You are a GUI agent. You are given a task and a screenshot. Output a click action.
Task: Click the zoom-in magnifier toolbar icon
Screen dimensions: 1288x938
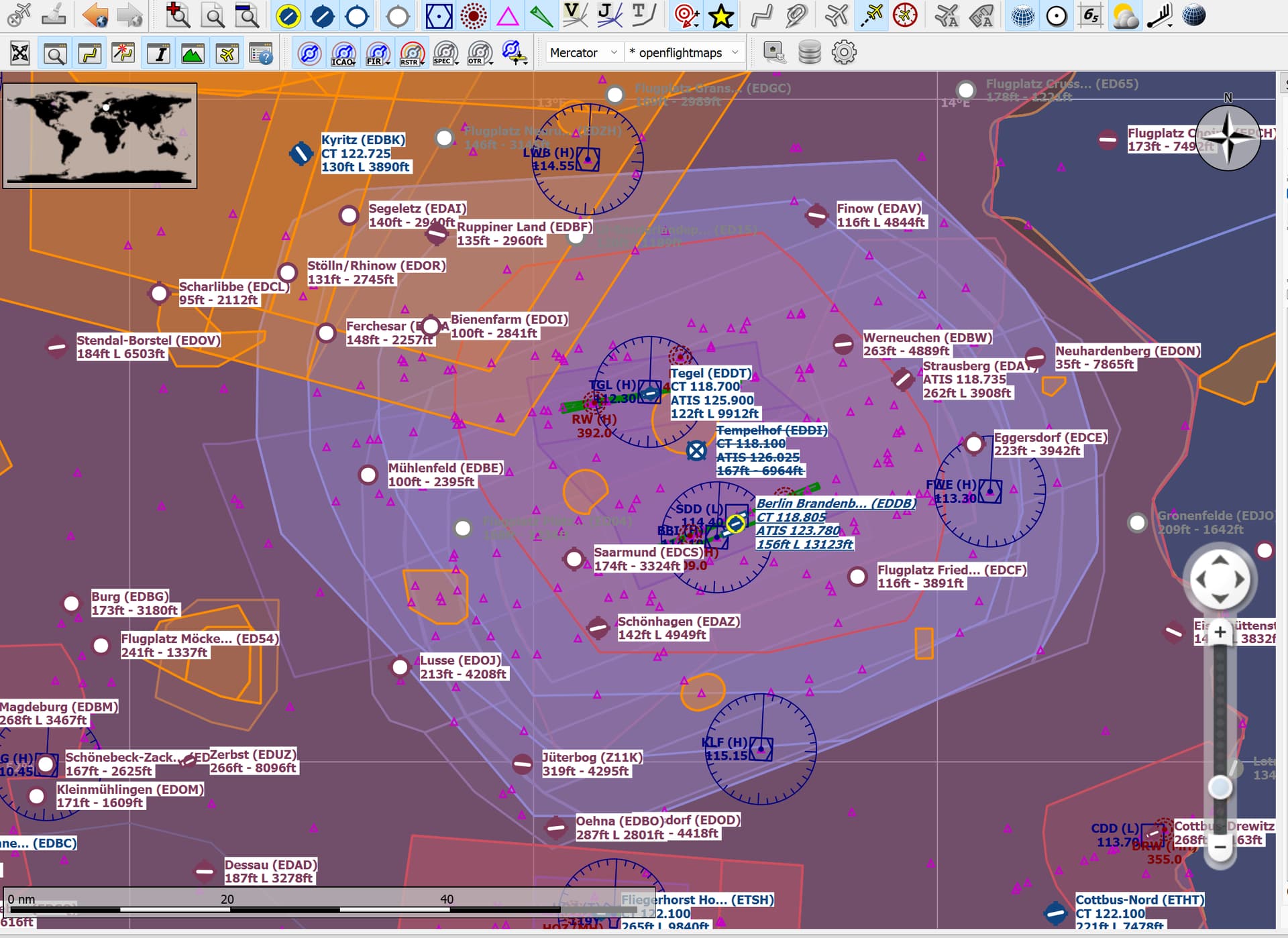point(177,15)
